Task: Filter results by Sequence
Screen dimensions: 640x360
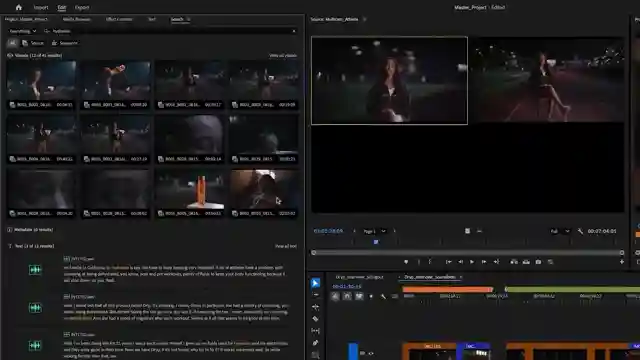Action: [64, 43]
